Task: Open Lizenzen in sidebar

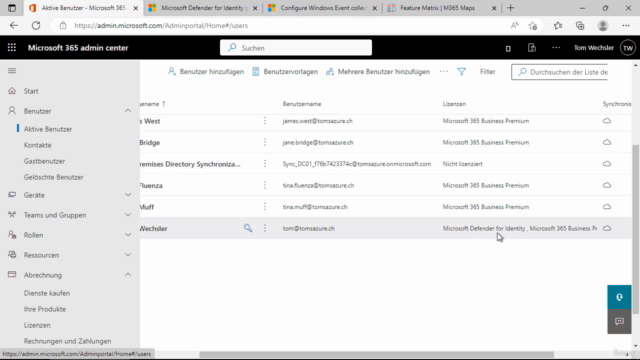Action: (37, 325)
